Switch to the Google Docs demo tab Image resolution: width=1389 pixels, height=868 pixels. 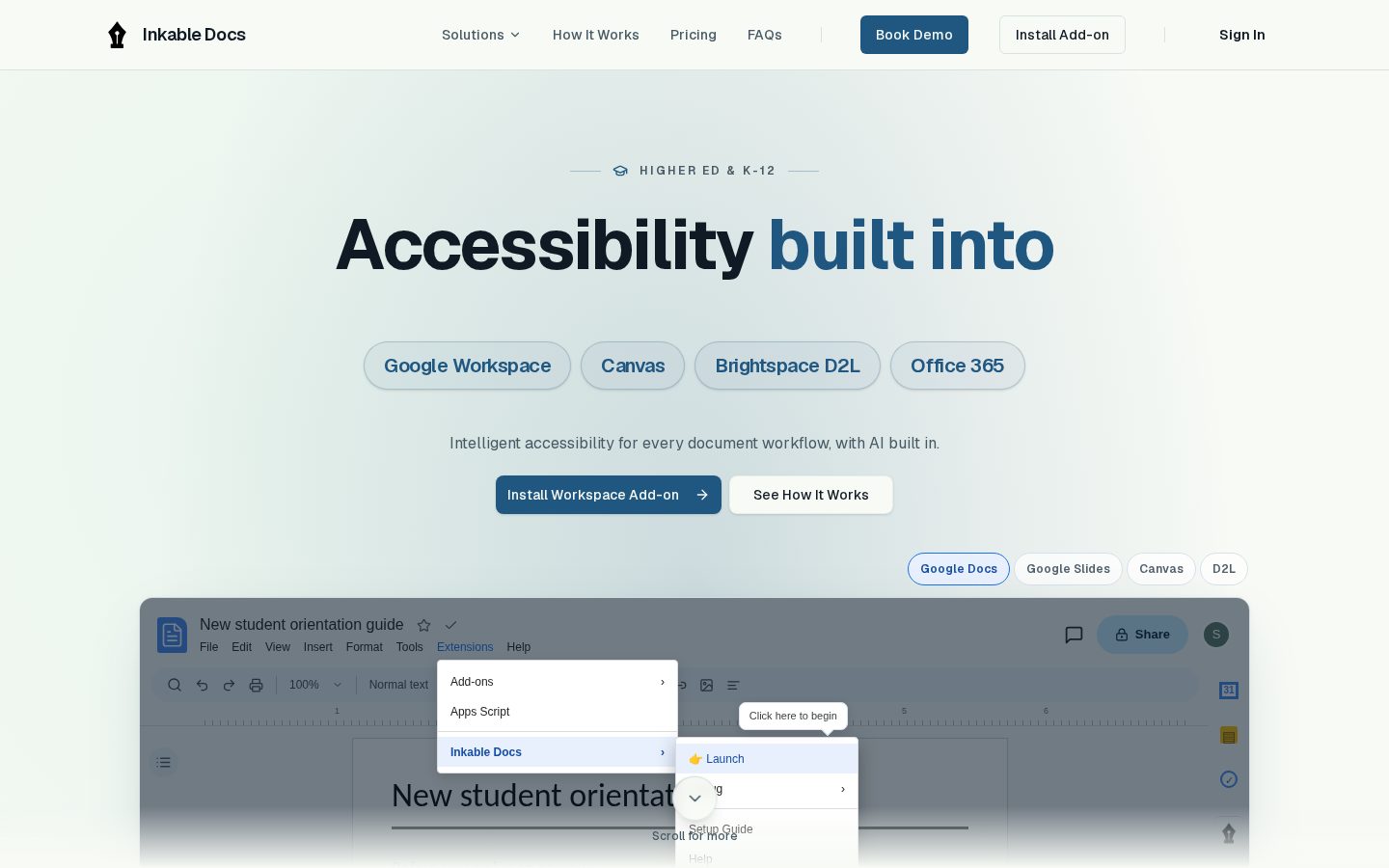(x=959, y=569)
